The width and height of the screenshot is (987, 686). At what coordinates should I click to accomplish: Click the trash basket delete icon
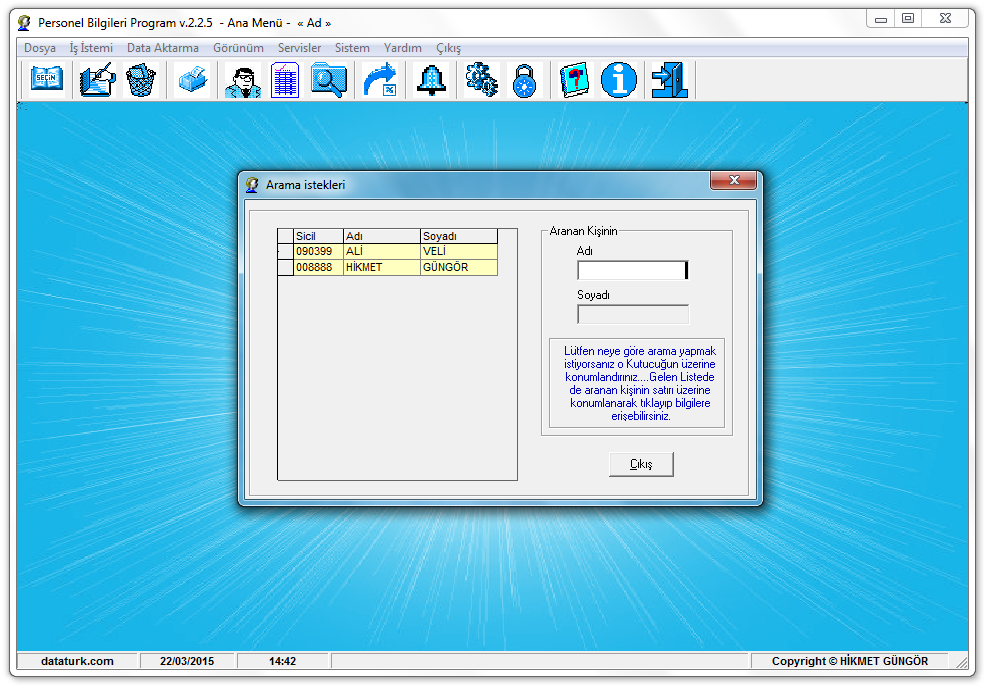(x=141, y=80)
